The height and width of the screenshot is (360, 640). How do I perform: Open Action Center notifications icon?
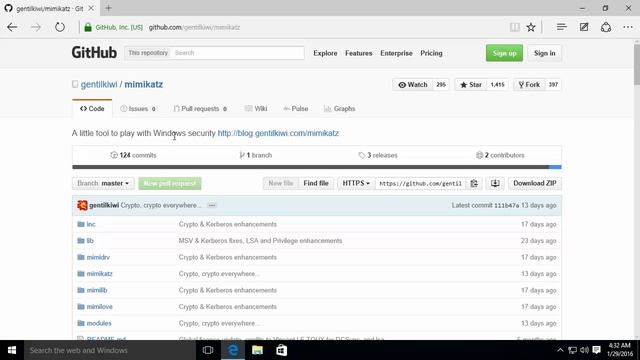597,350
